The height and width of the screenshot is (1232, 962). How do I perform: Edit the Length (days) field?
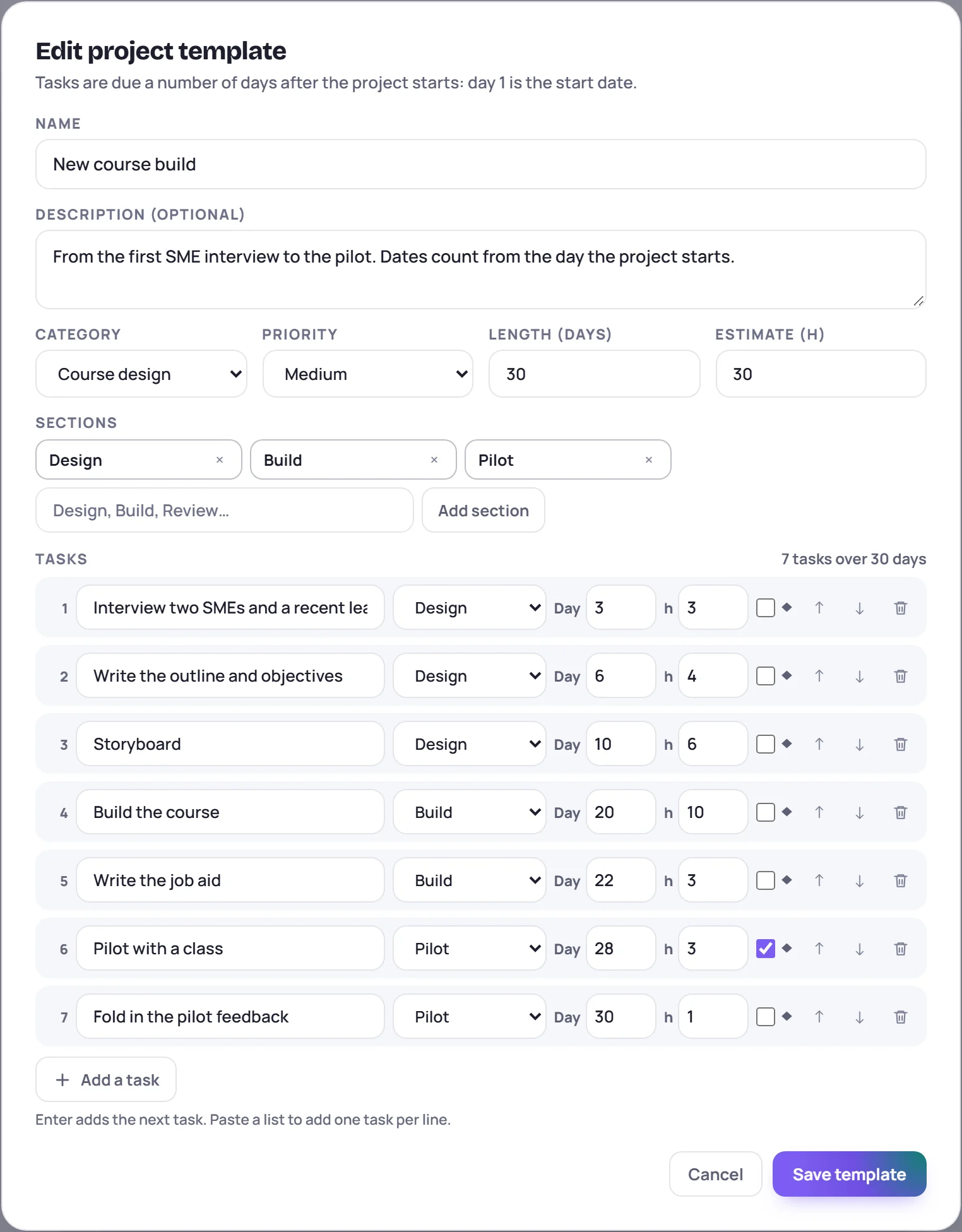pos(595,374)
